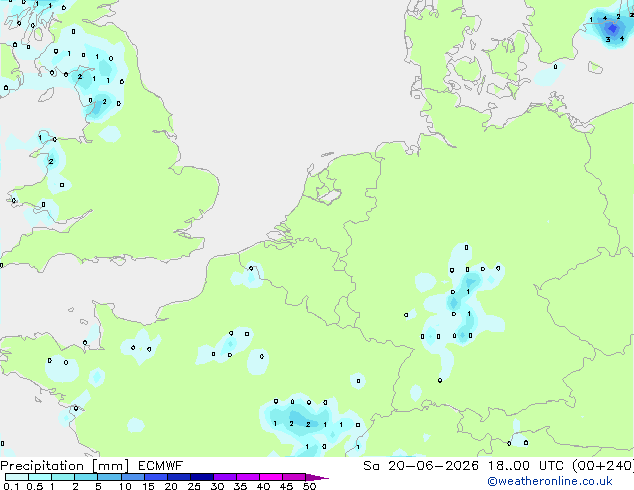Screen dimensions: 634x490
Task: Click the 2–5 mm legend color swatch
Action: pos(86,477)
